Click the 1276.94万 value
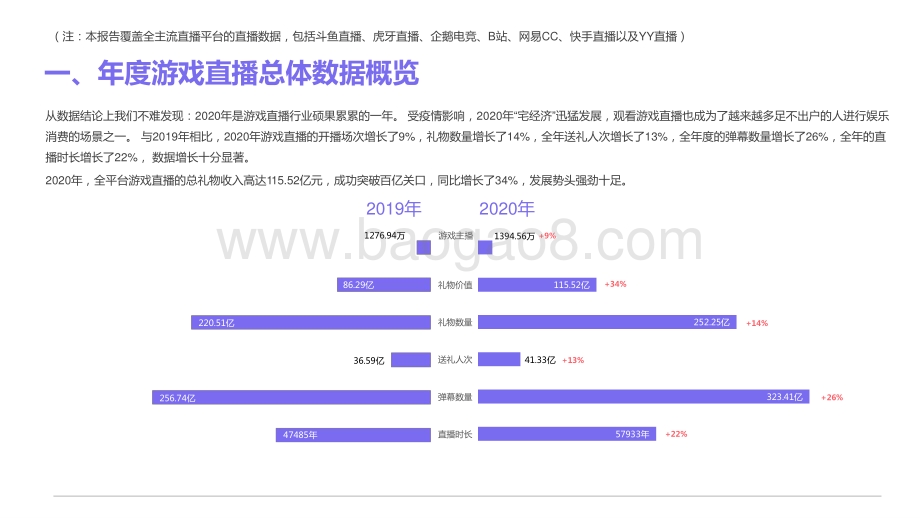Viewport: 920px width, 518px height. click(384, 235)
